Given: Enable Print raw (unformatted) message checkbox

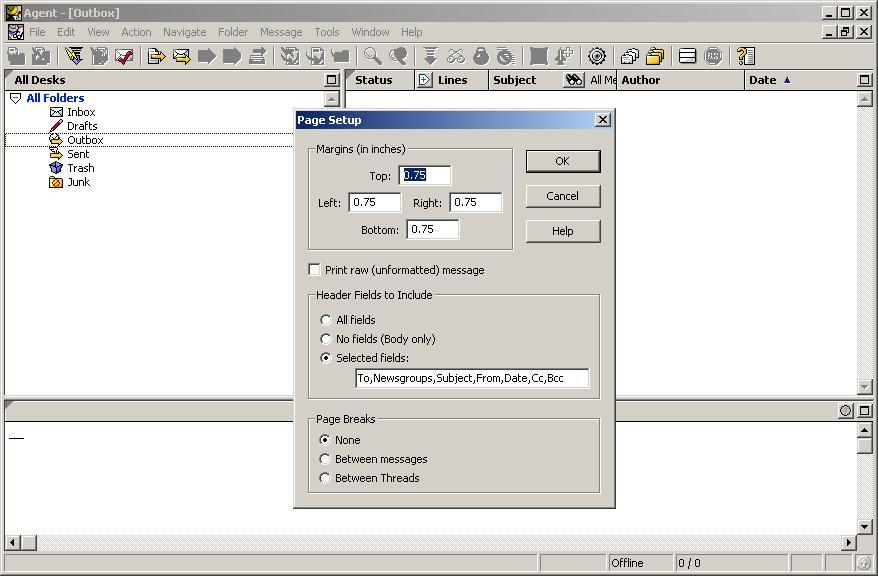Looking at the screenshot, I should click(x=315, y=270).
